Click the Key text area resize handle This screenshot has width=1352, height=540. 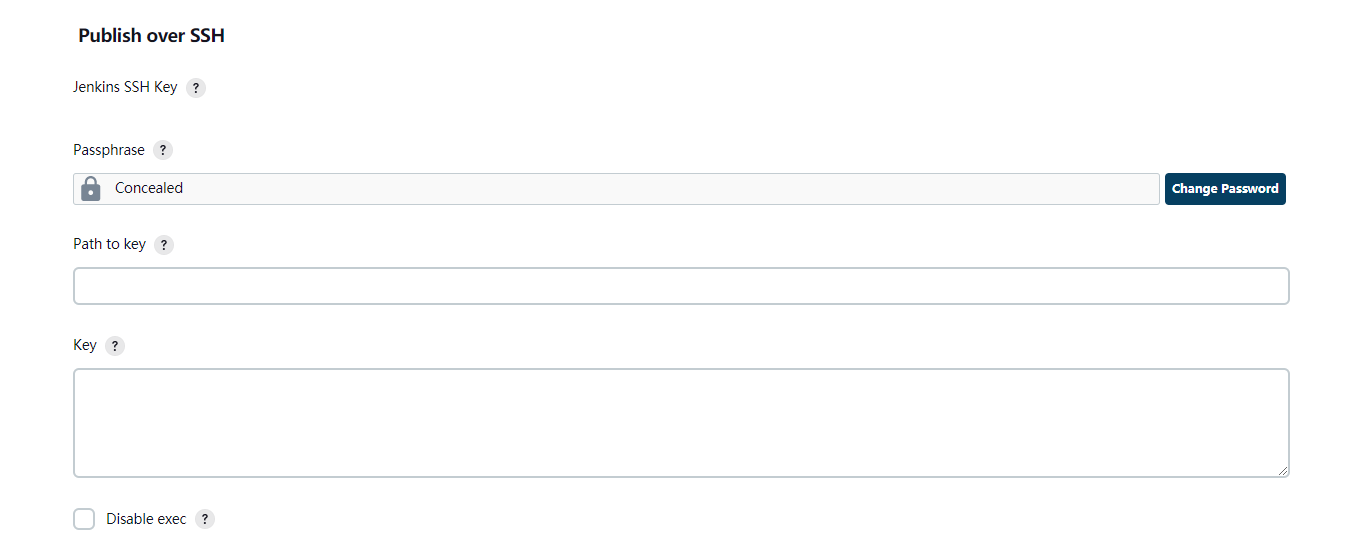(1283, 471)
